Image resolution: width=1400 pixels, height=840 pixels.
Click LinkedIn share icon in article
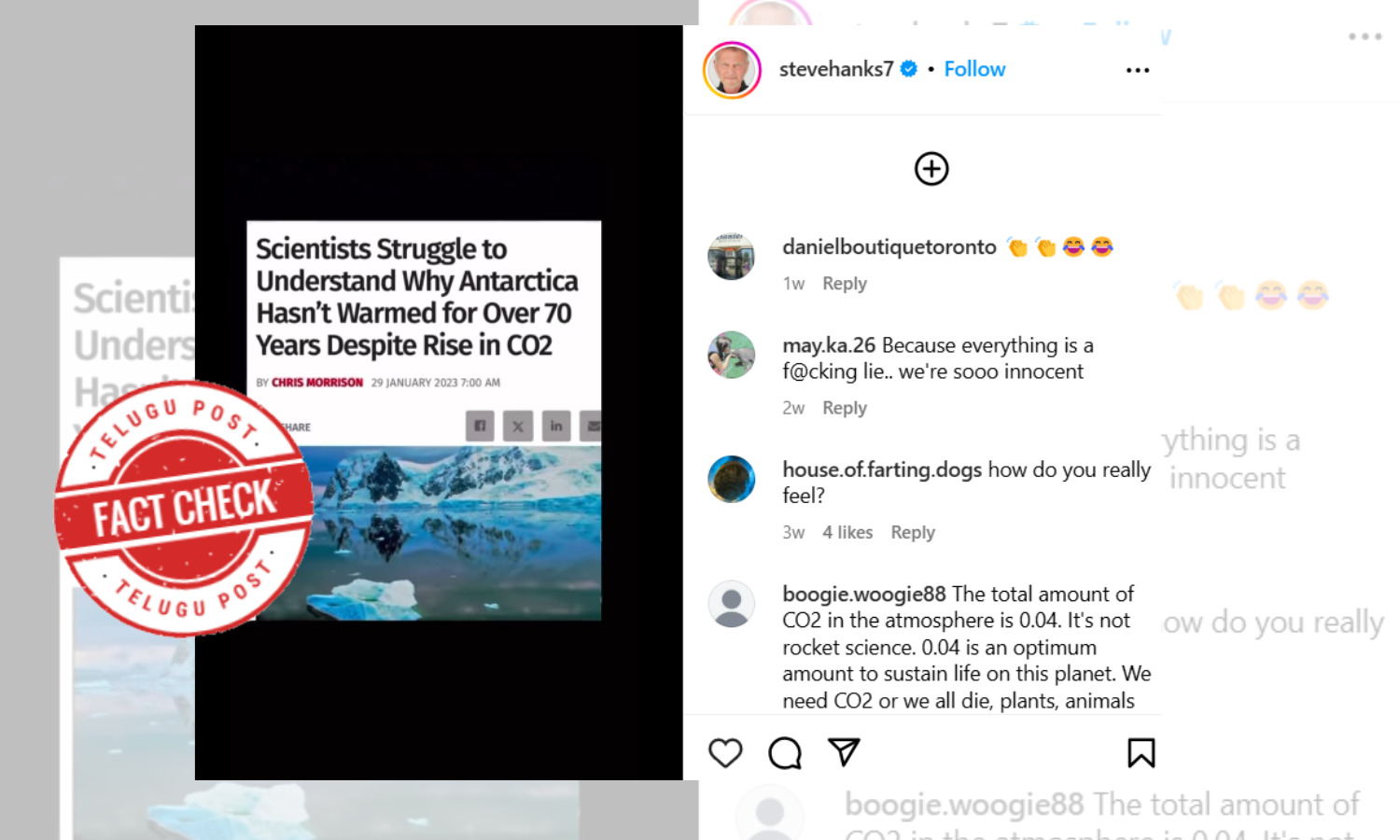point(556,426)
